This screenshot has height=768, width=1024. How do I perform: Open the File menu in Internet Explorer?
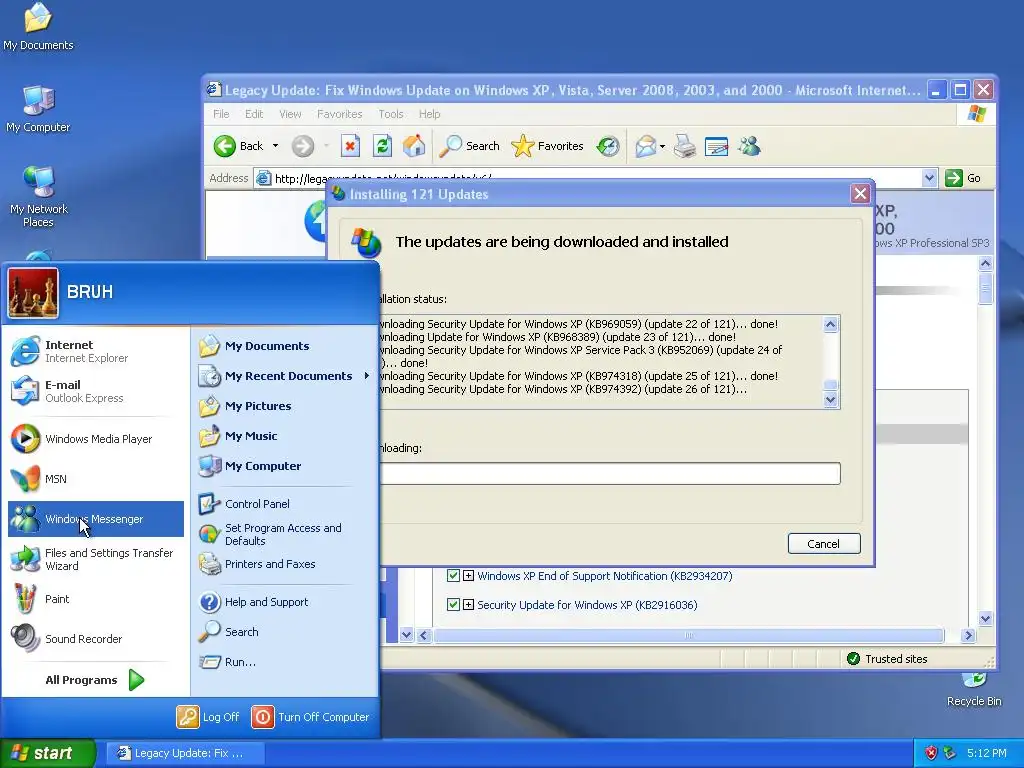pos(221,114)
